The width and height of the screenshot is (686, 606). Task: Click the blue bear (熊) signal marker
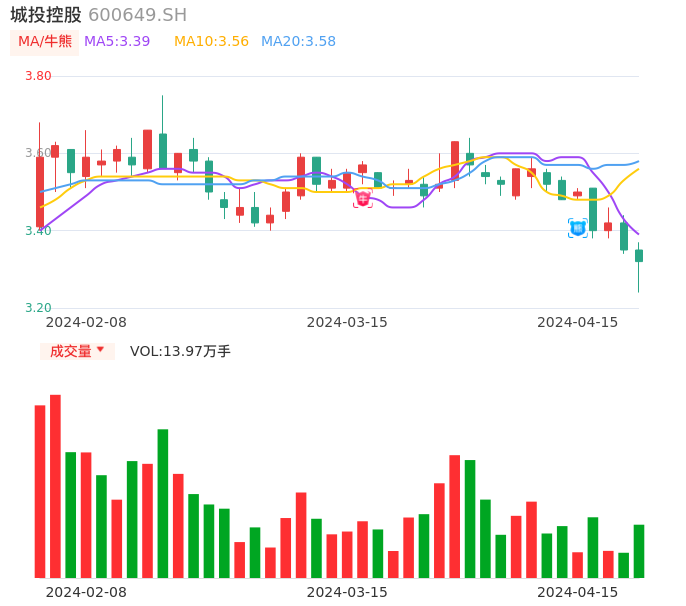pyautogui.click(x=578, y=228)
